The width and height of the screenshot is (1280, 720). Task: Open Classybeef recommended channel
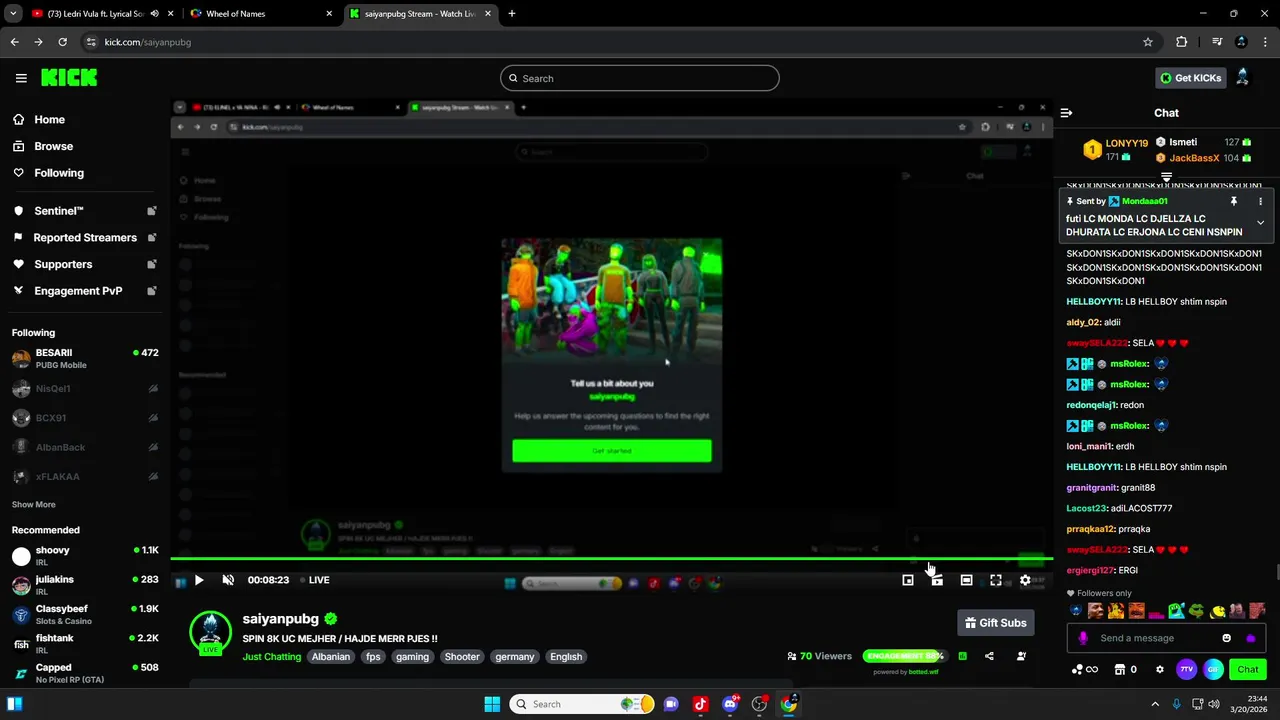[85, 614]
